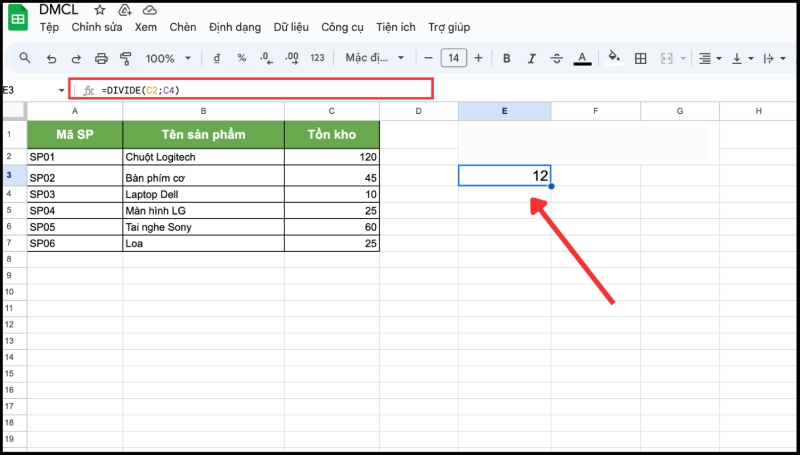Toggle italic formatting
800x455 pixels.
[x=533, y=58]
